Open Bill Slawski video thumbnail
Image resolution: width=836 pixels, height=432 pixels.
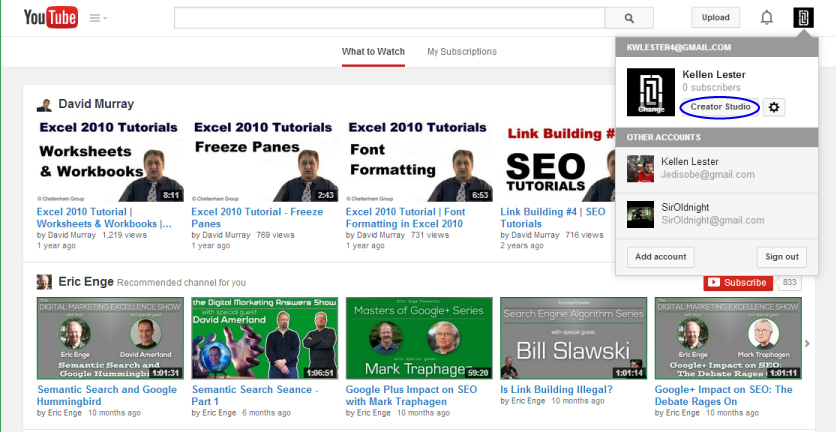coord(574,338)
